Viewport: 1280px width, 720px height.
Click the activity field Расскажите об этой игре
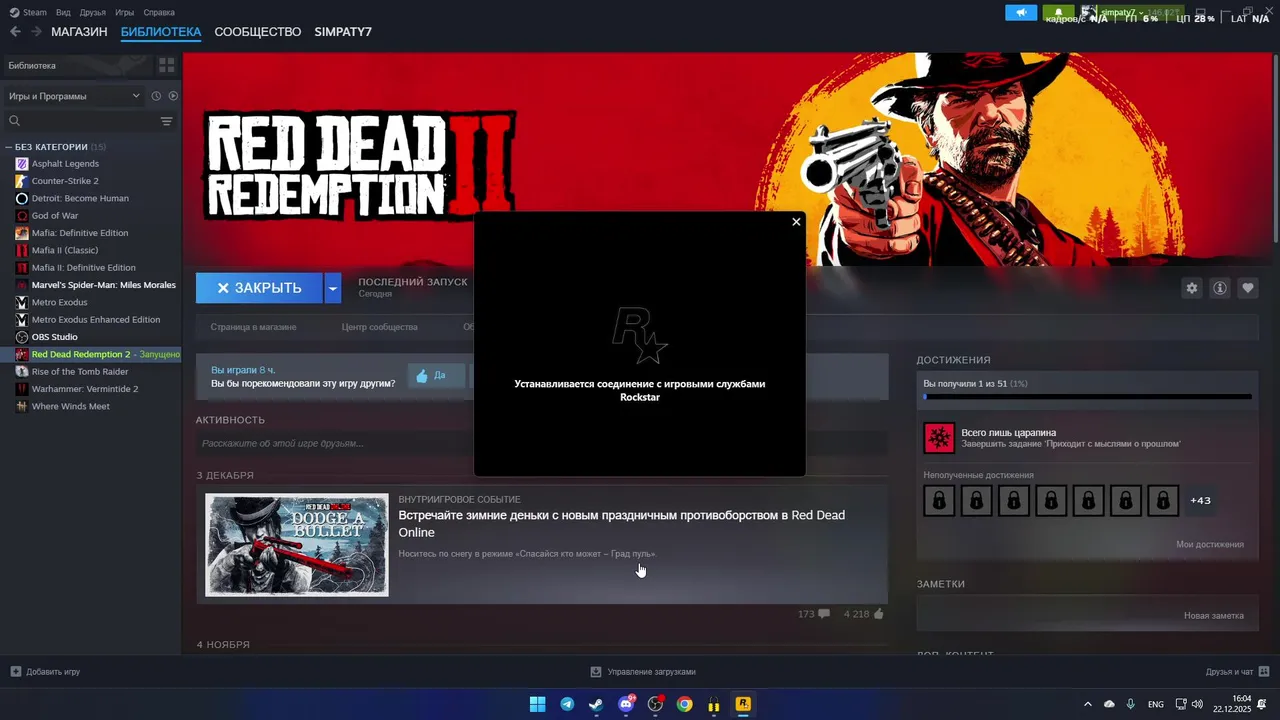click(541, 443)
